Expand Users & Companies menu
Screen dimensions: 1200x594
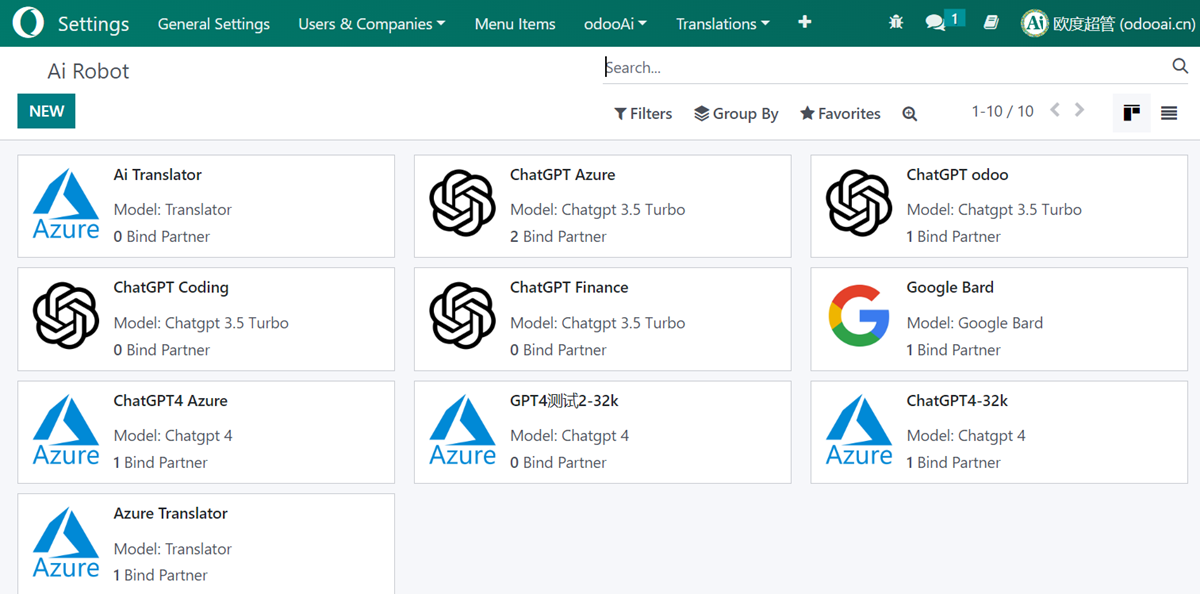pos(372,23)
